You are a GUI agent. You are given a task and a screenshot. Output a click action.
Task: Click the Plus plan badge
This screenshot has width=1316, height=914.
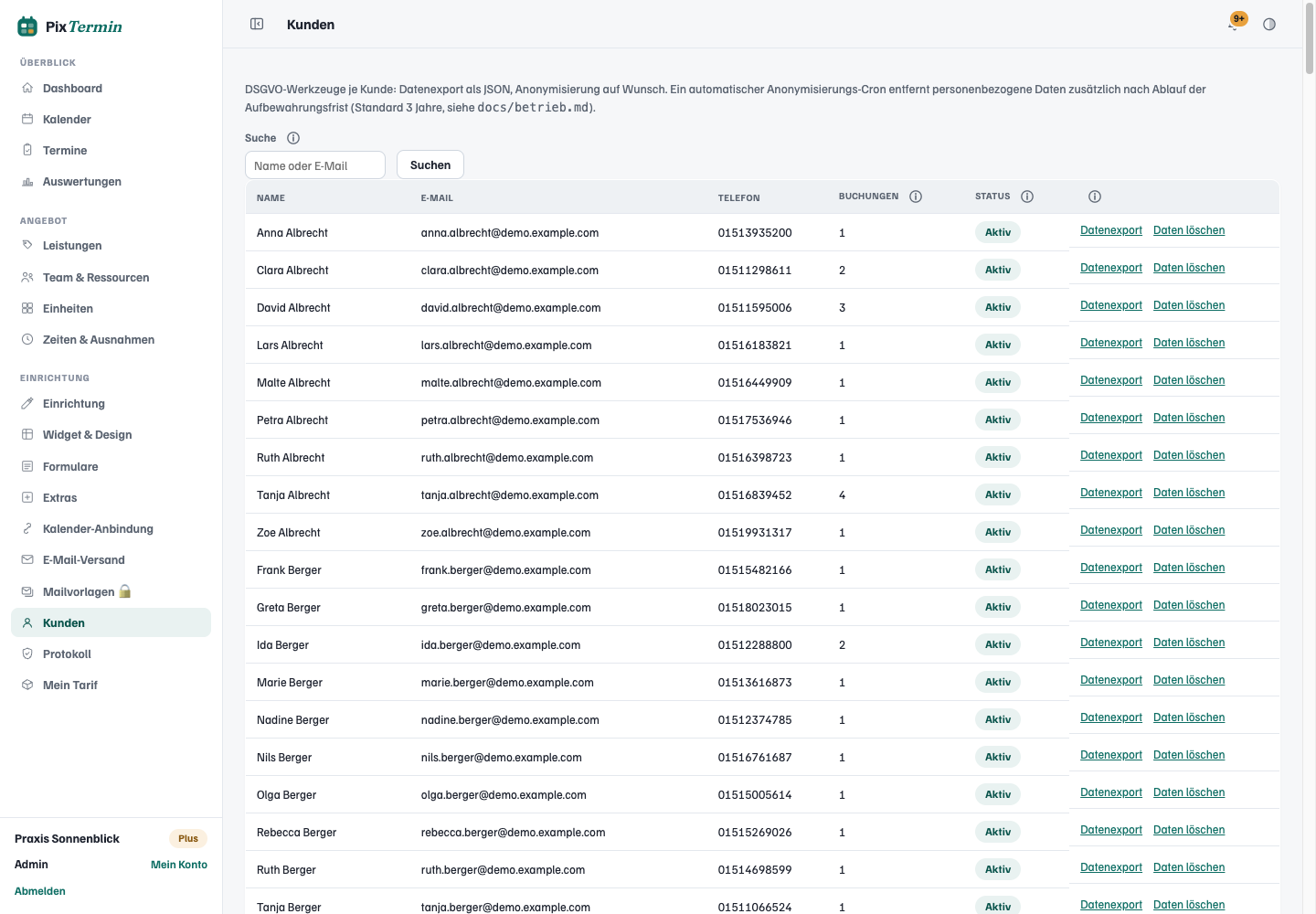[x=188, y=838]
